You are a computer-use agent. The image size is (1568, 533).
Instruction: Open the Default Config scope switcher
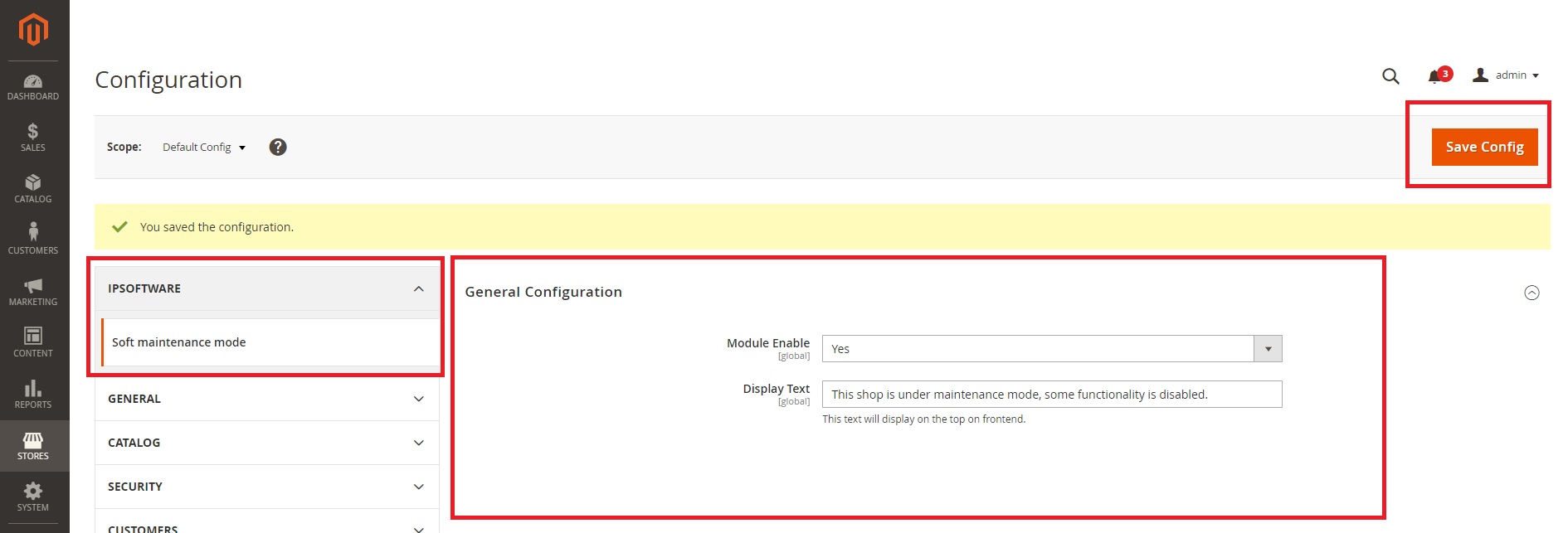click(204, 148)
